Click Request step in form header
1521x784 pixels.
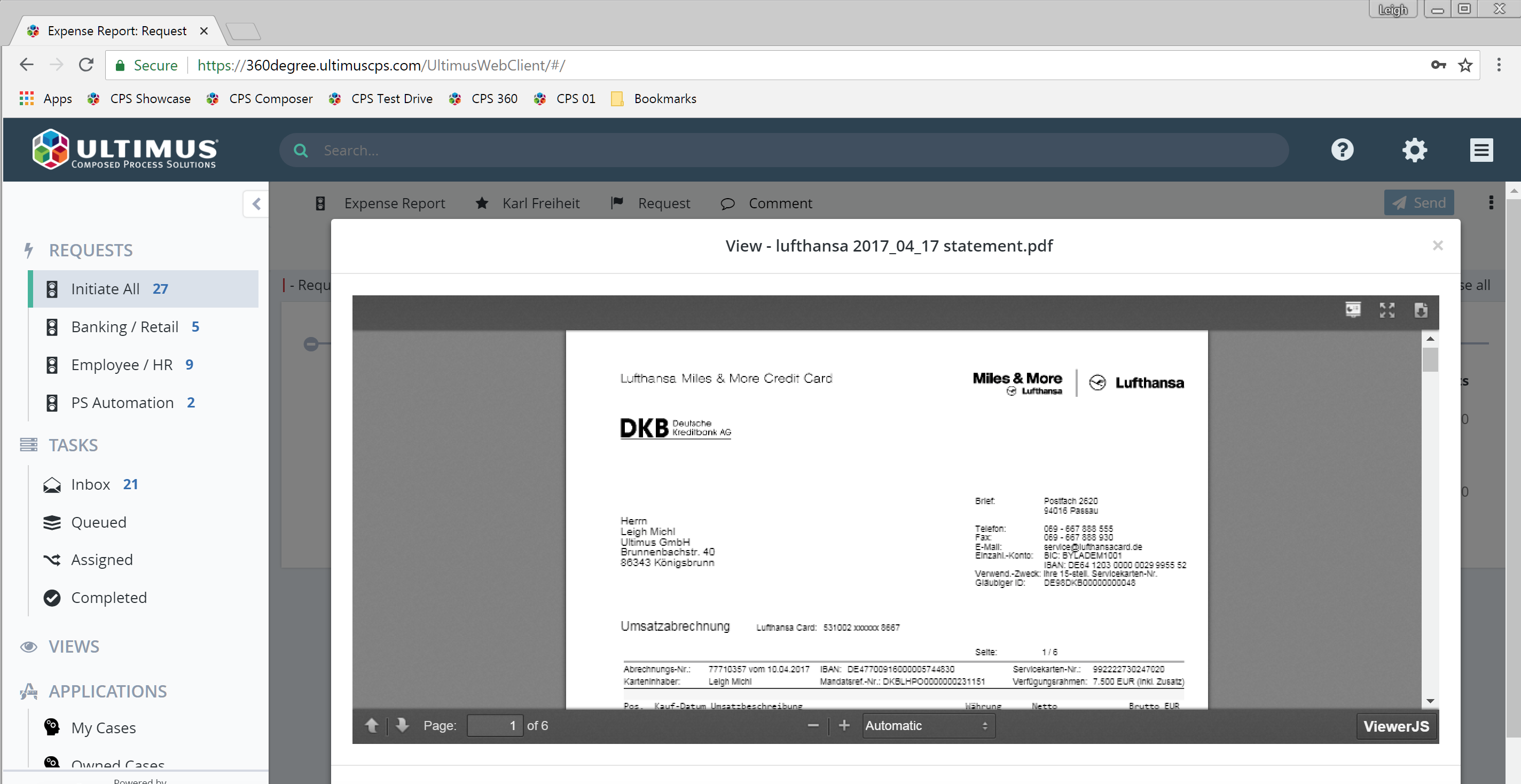664,203
